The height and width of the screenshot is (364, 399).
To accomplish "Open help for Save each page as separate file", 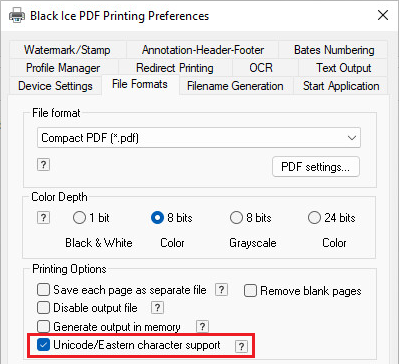I will point(221,290).
